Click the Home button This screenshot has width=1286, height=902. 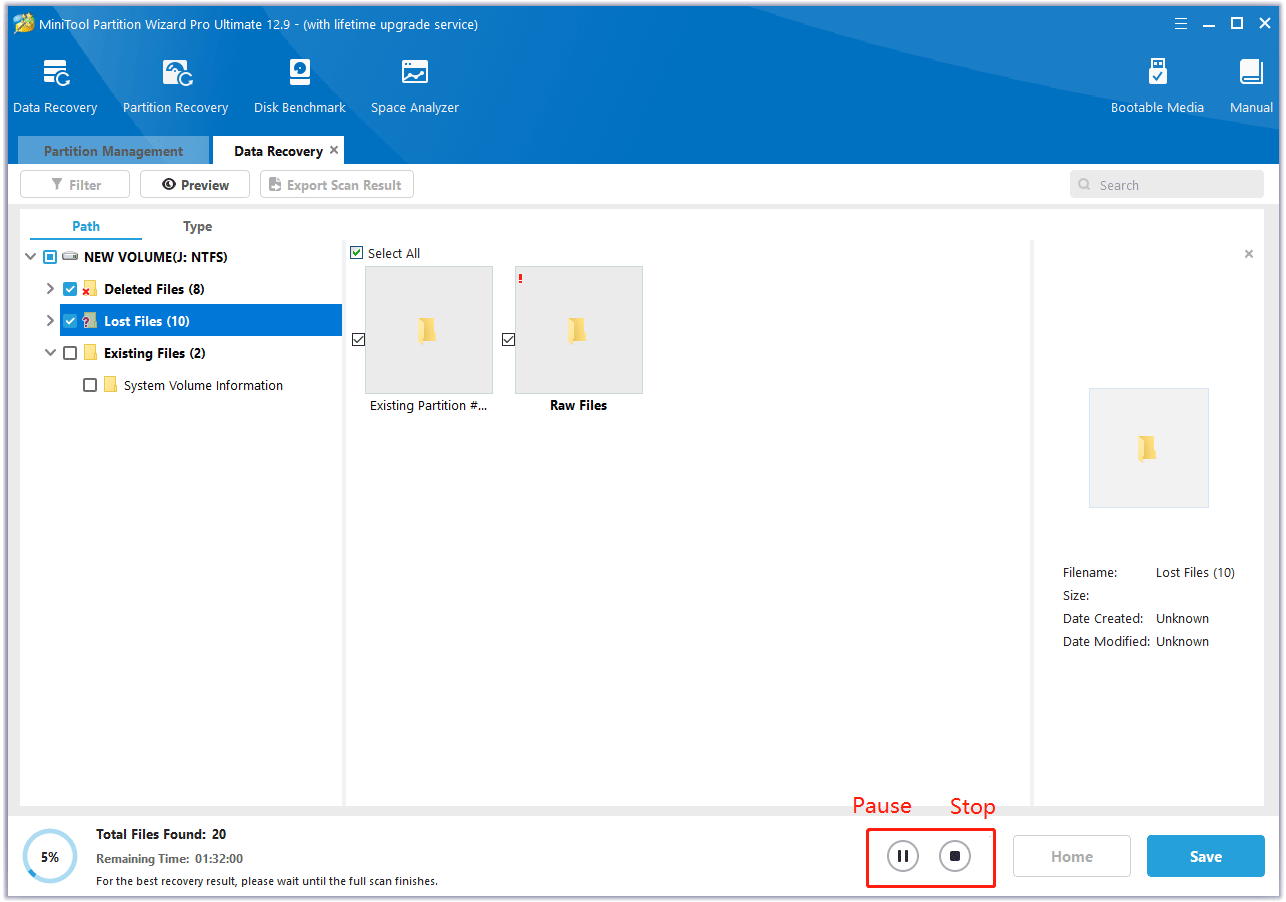click(x=1072, y=856)
